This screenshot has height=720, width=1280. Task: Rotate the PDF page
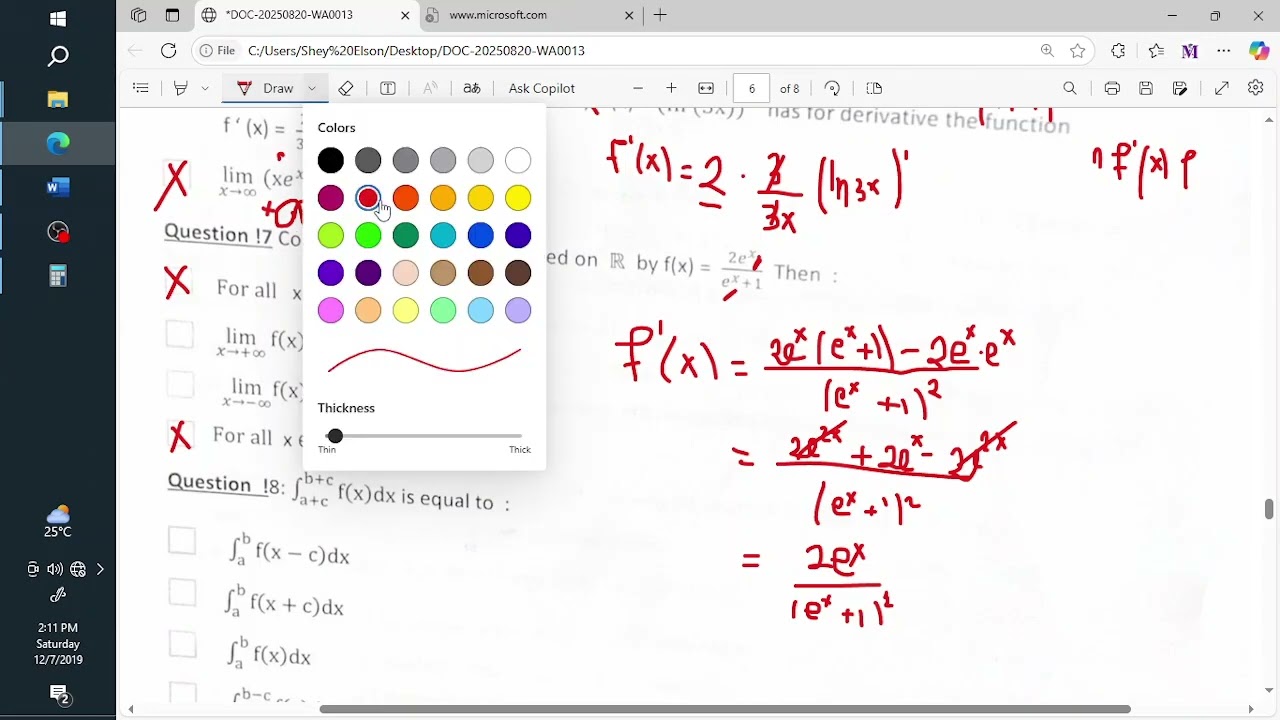click(832, 88)
